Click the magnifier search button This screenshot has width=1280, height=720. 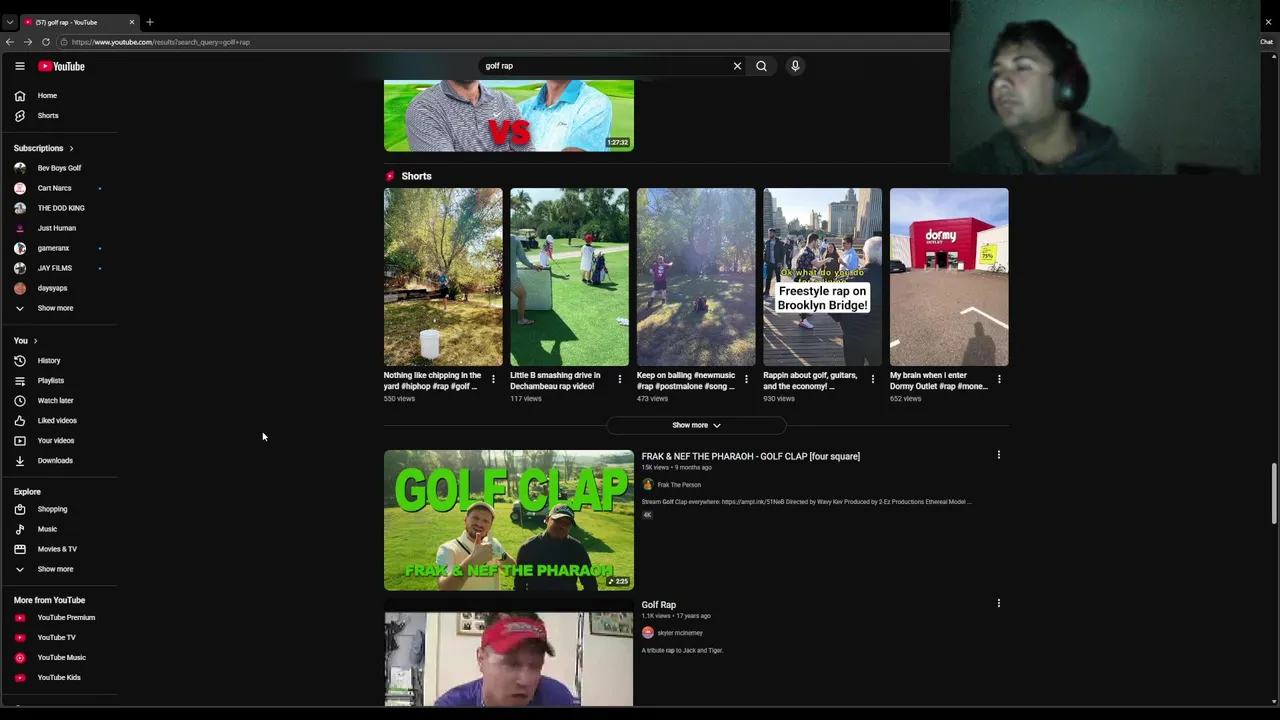point(761,66)
